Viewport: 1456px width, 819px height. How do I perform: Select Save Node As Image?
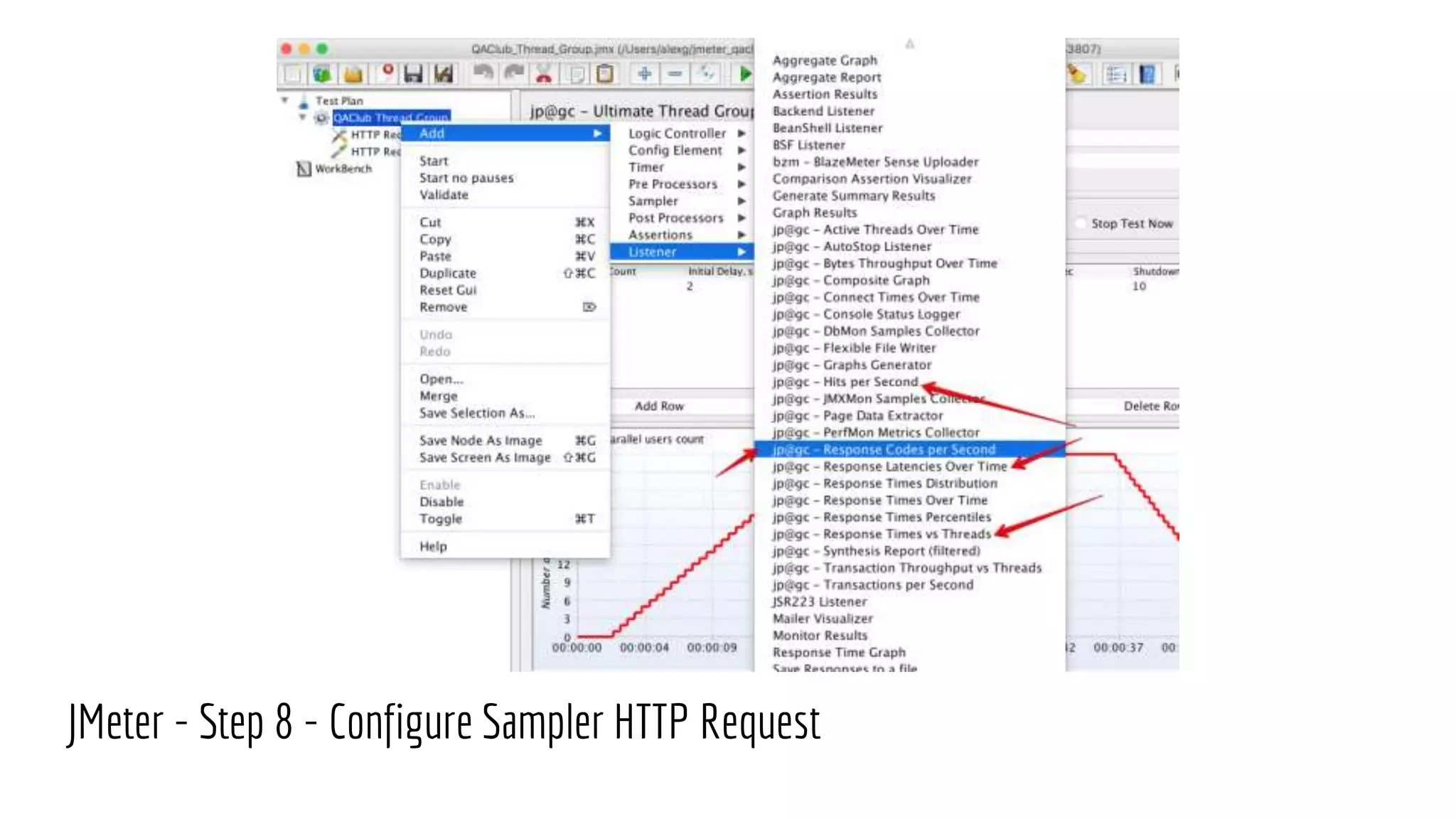(505, 441)
